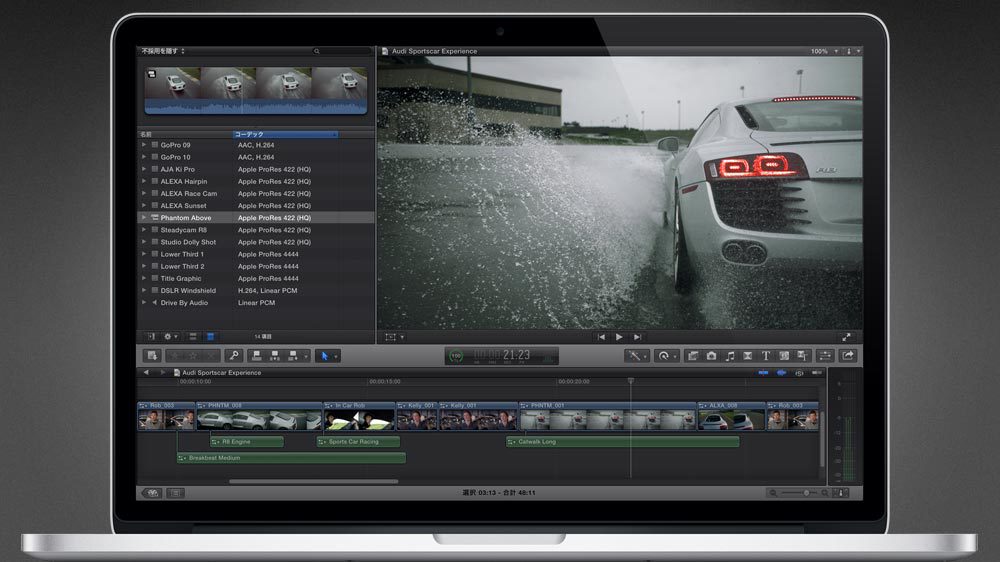Click the filmstrip preview thumbnail
Image resolution: width=1000 pixels, height=562 pixels.
256,91
